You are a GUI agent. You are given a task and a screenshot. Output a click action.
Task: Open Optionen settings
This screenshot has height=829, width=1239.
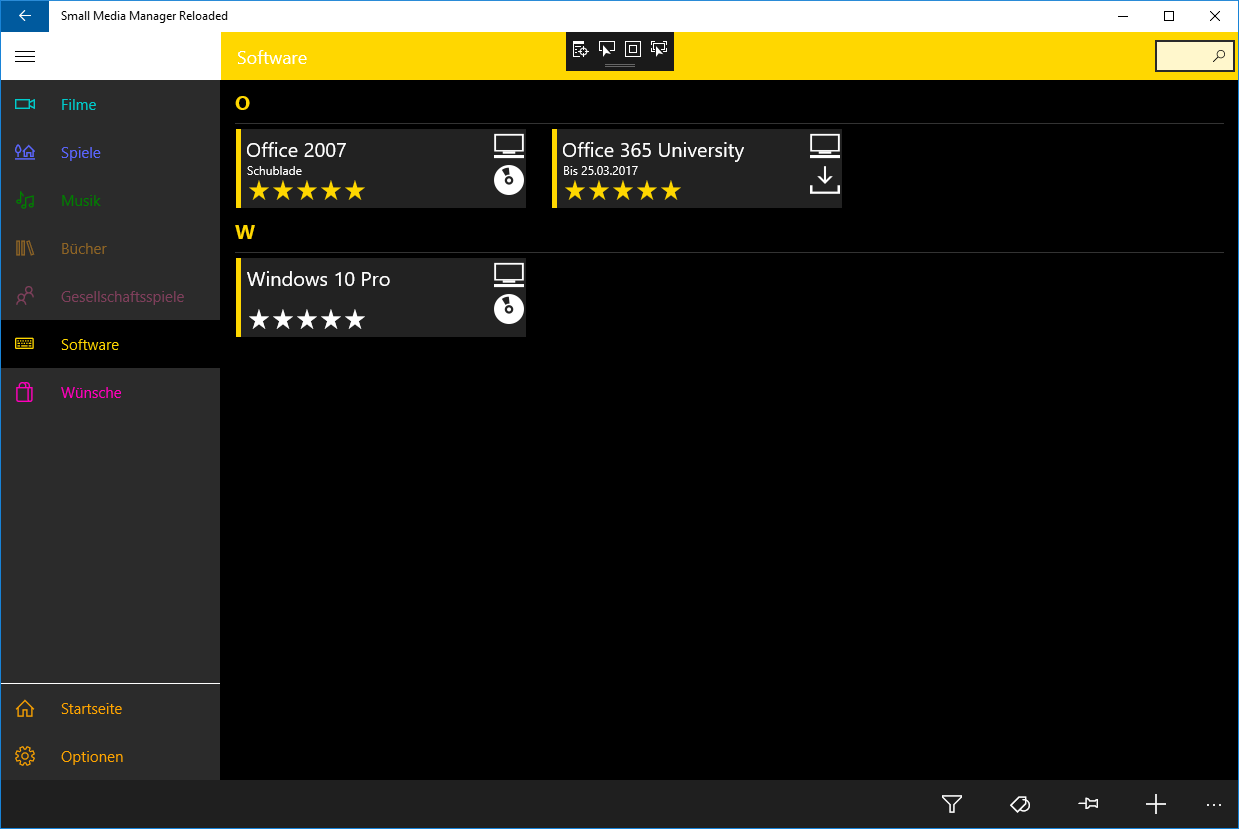(x=110, y=757)
